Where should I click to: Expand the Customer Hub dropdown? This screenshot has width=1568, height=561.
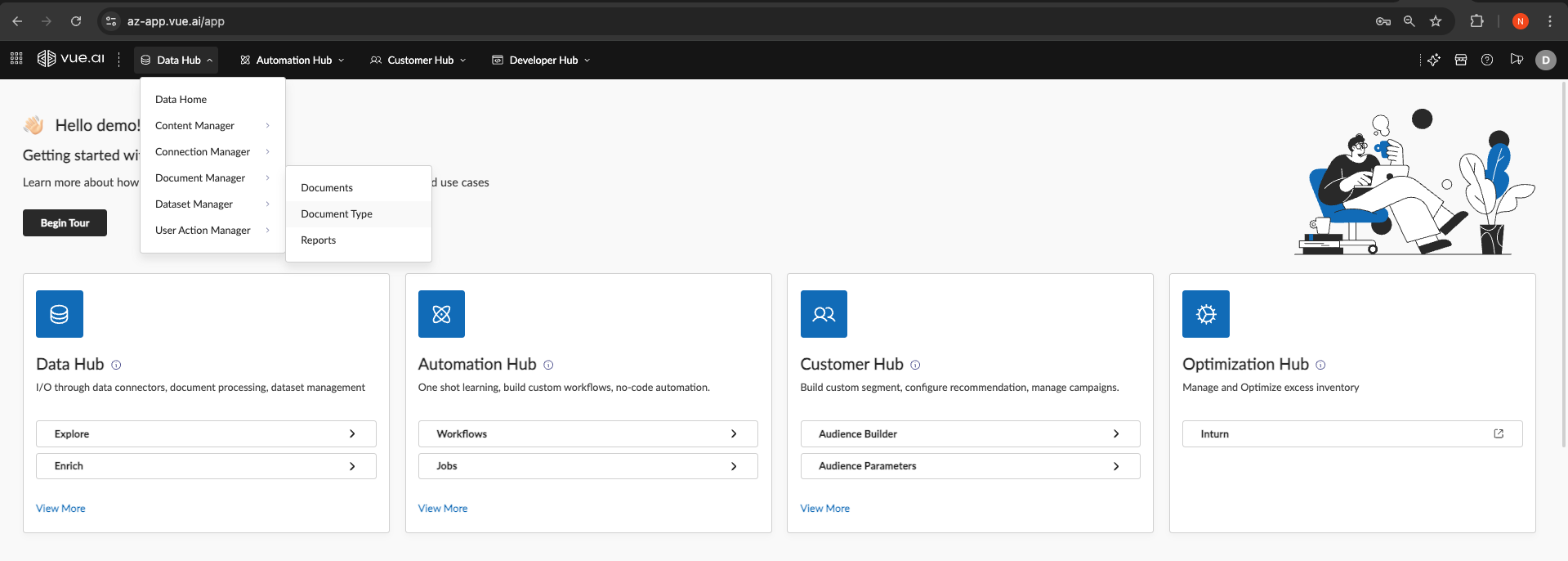(x=418, y=61)
